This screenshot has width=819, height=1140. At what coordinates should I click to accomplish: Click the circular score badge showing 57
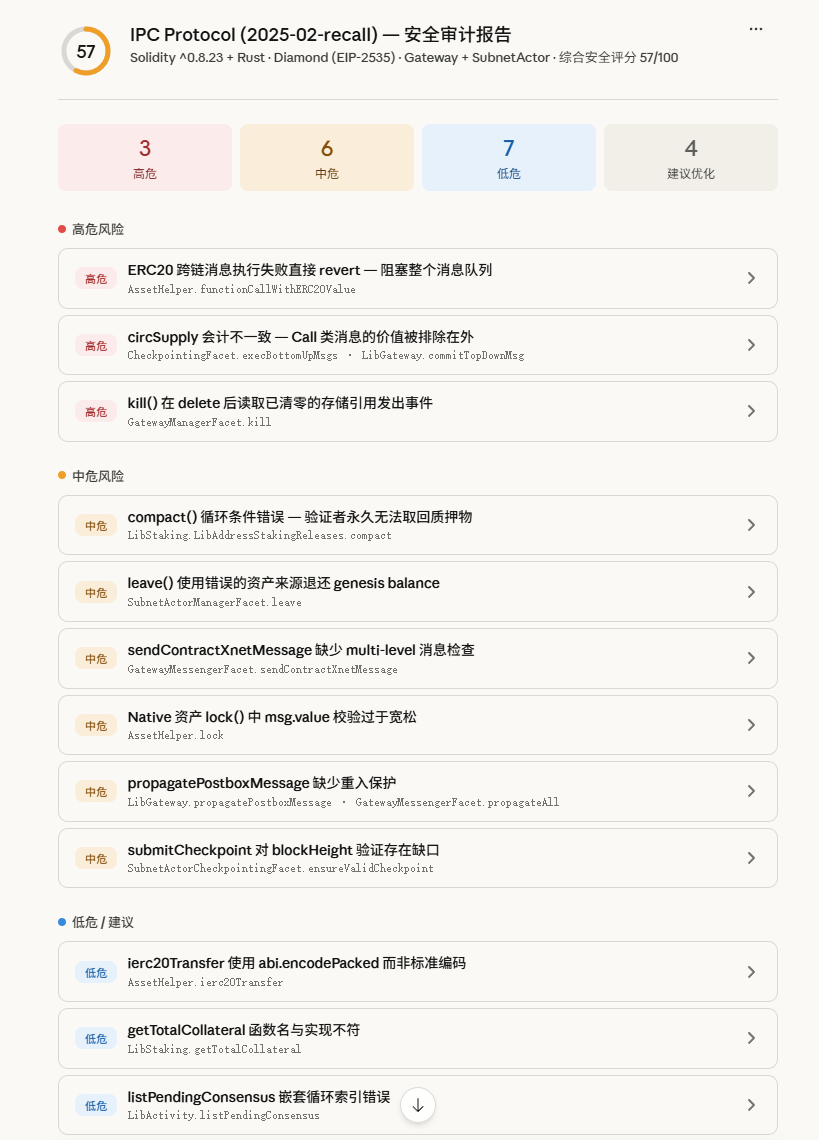[85, 51]
